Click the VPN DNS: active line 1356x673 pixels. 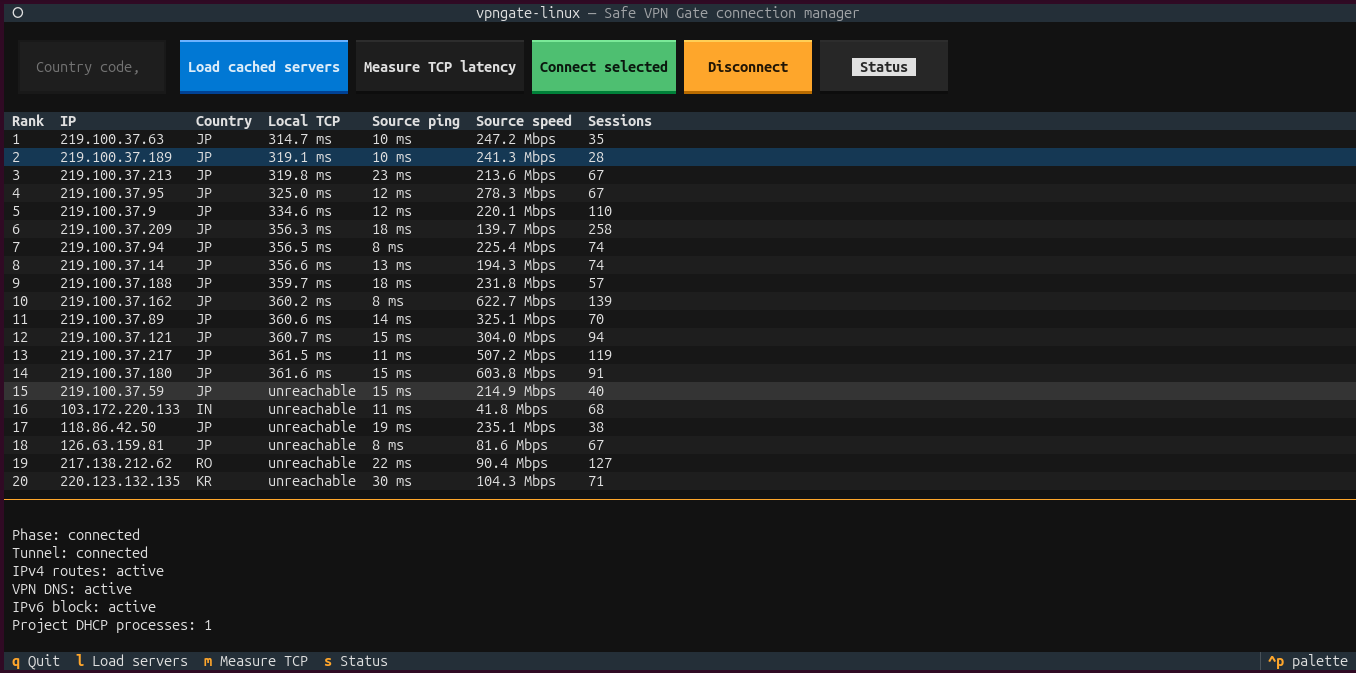[x=72, y=589]
